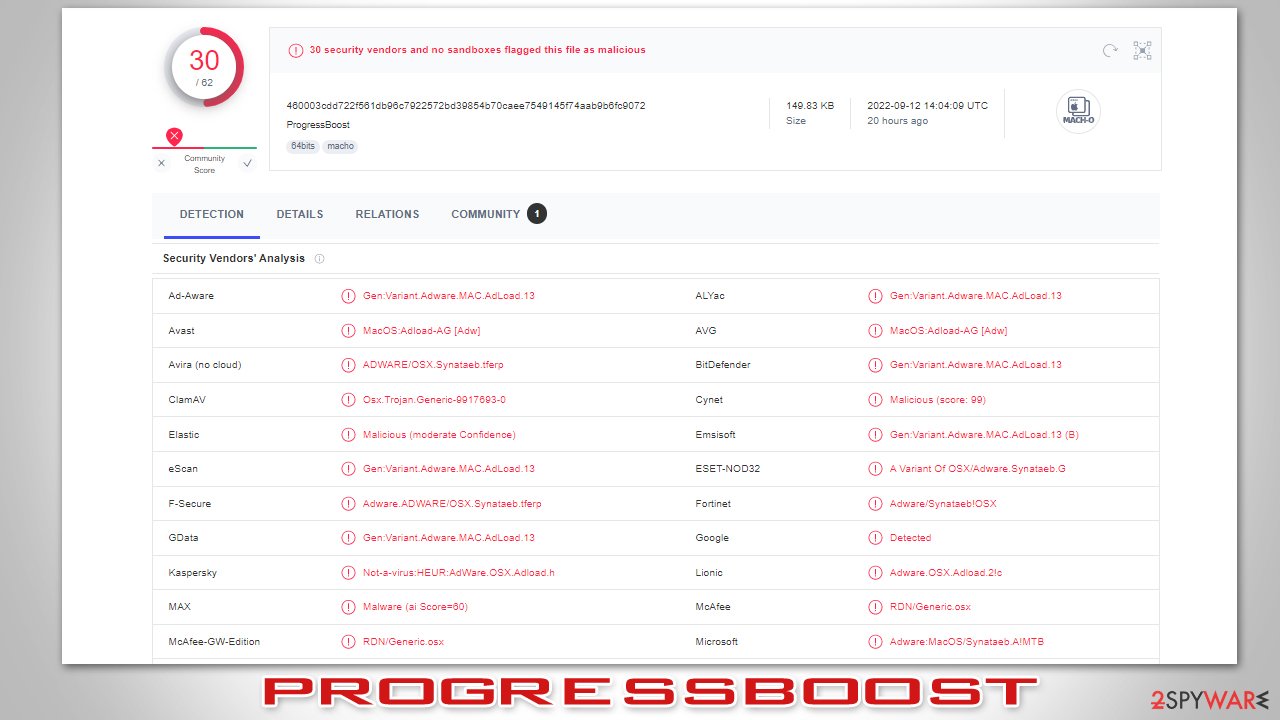This screenshot has height=720, width=1280.
Task: Click the red community score marker pin
Action: point(174,137)
